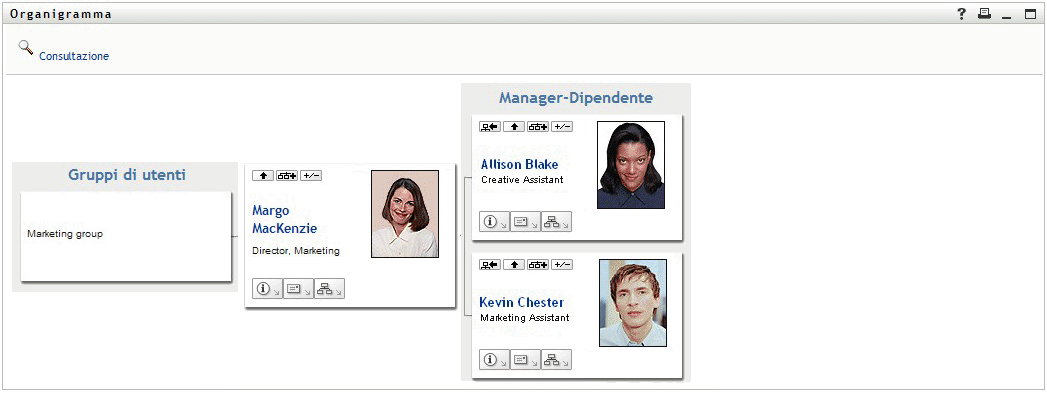Select the Marketing group box

click(126, 236)
